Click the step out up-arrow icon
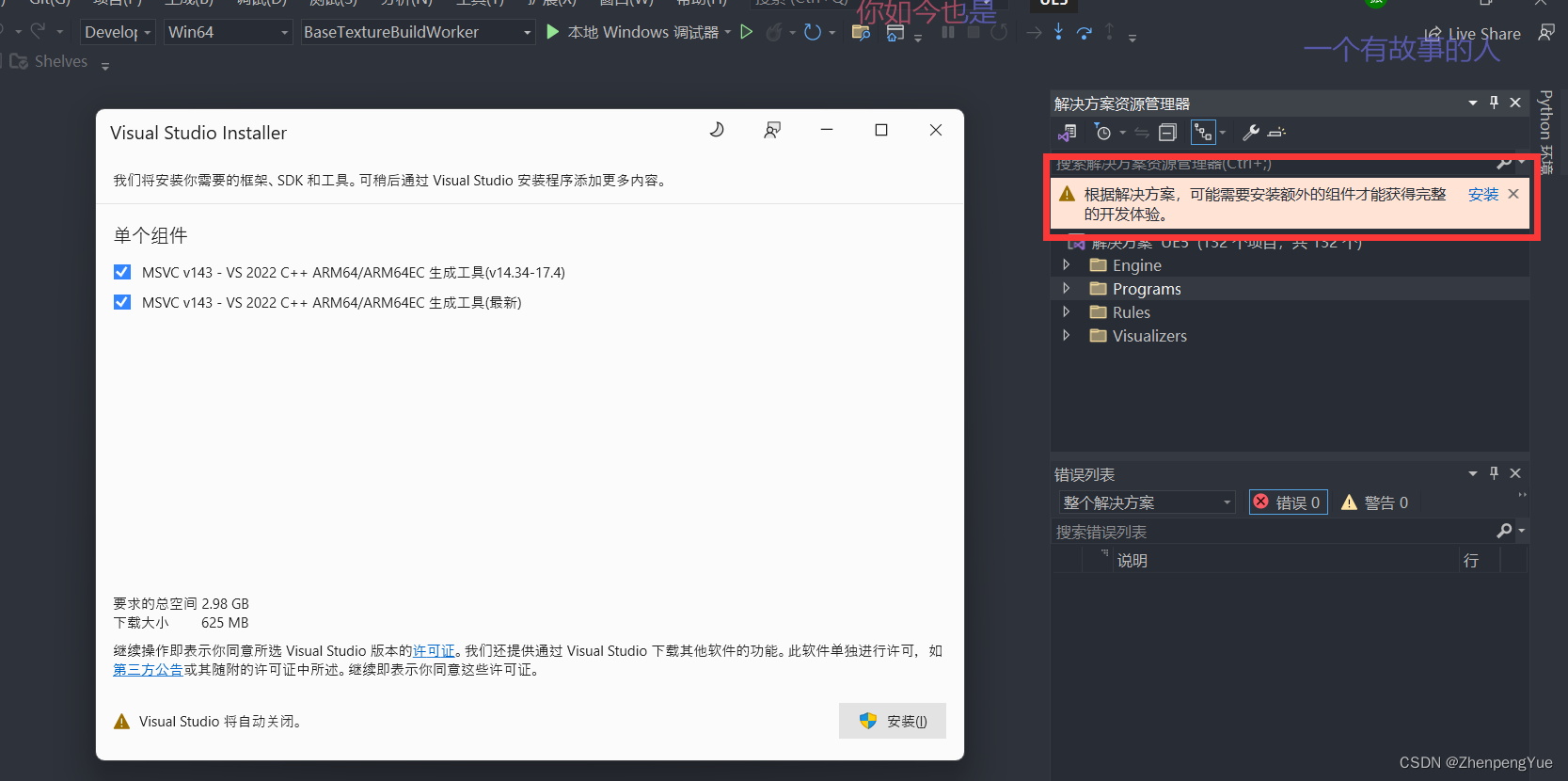This screenshot has height=781, width=1568. click(x=1109, y=32)
